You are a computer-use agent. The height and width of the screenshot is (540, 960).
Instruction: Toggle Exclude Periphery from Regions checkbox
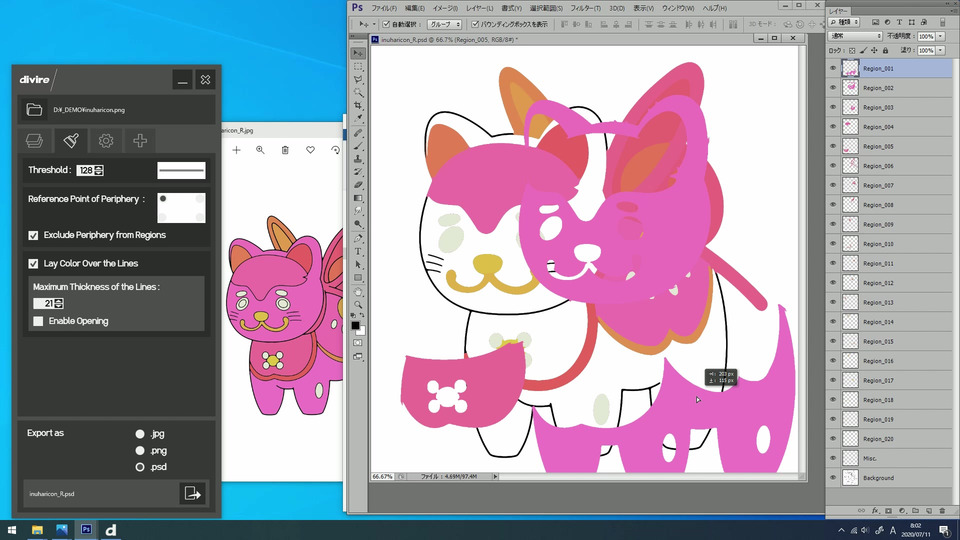33,235
